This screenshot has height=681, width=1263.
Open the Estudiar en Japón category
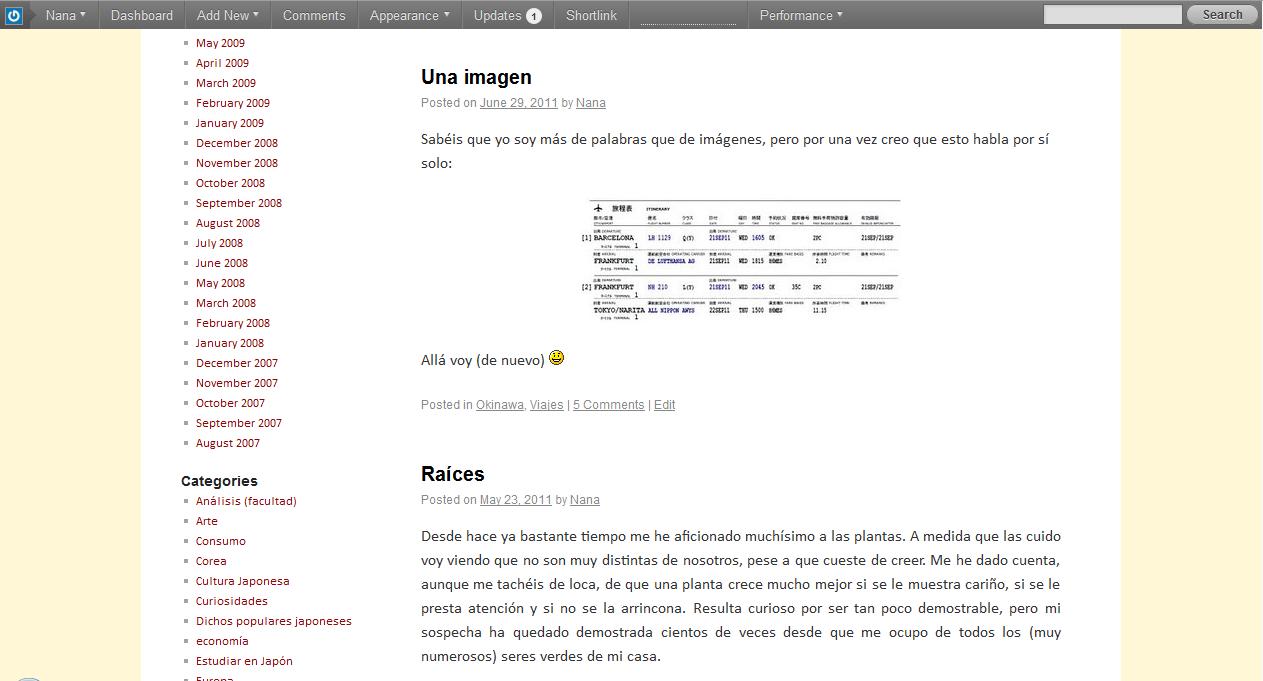tap(244, 661)
